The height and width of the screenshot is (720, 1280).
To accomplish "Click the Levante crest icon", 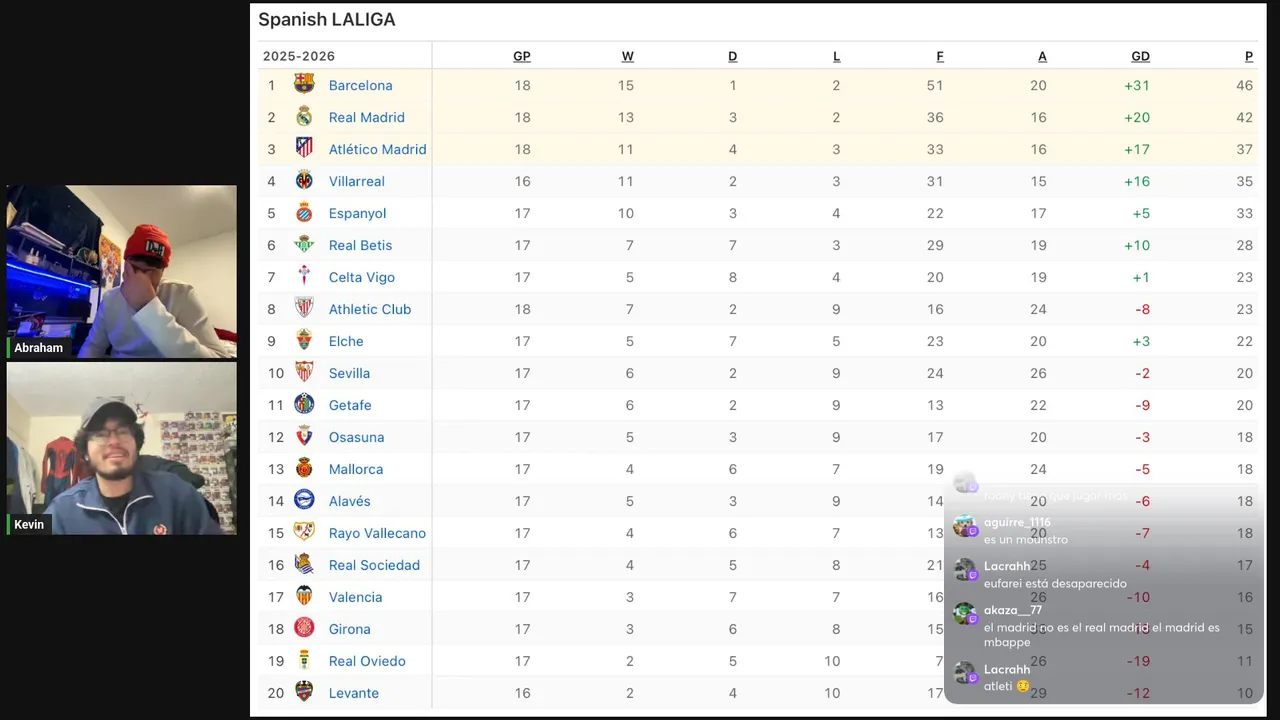I will coord(304,693).
